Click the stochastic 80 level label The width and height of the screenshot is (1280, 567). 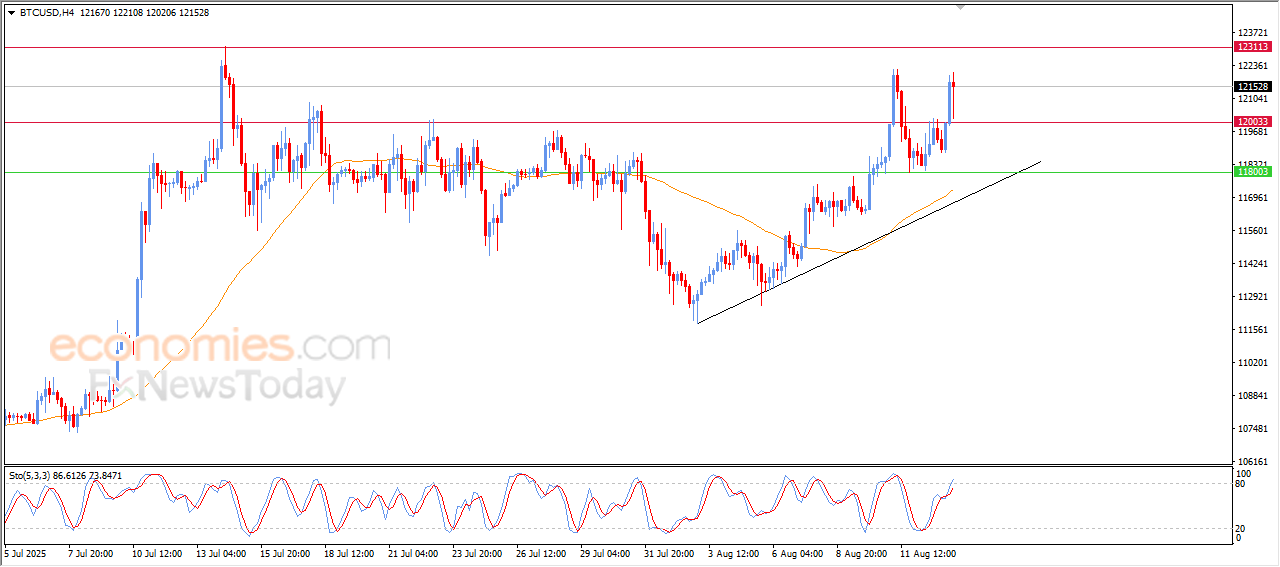point(1242,484)
